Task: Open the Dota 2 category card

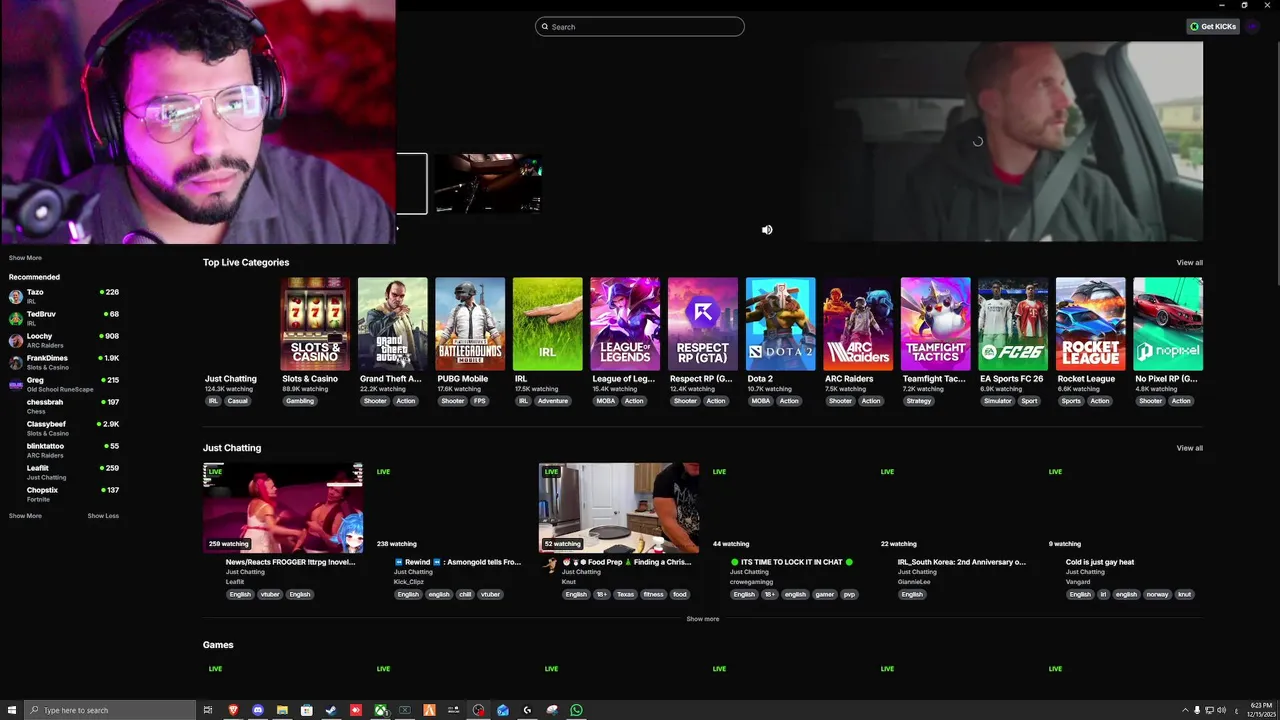Action: (x=780, y=324)
